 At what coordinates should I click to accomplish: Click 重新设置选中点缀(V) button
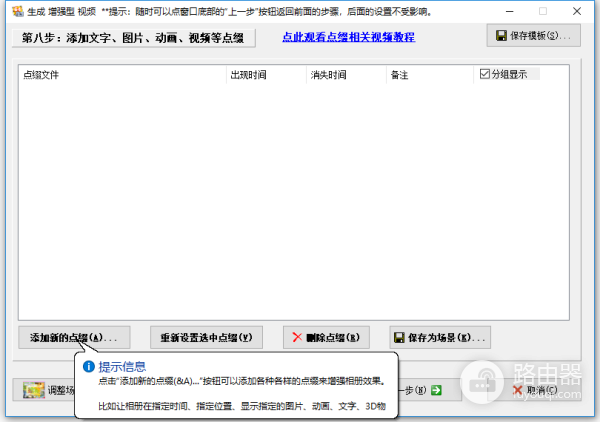point(206,337)
